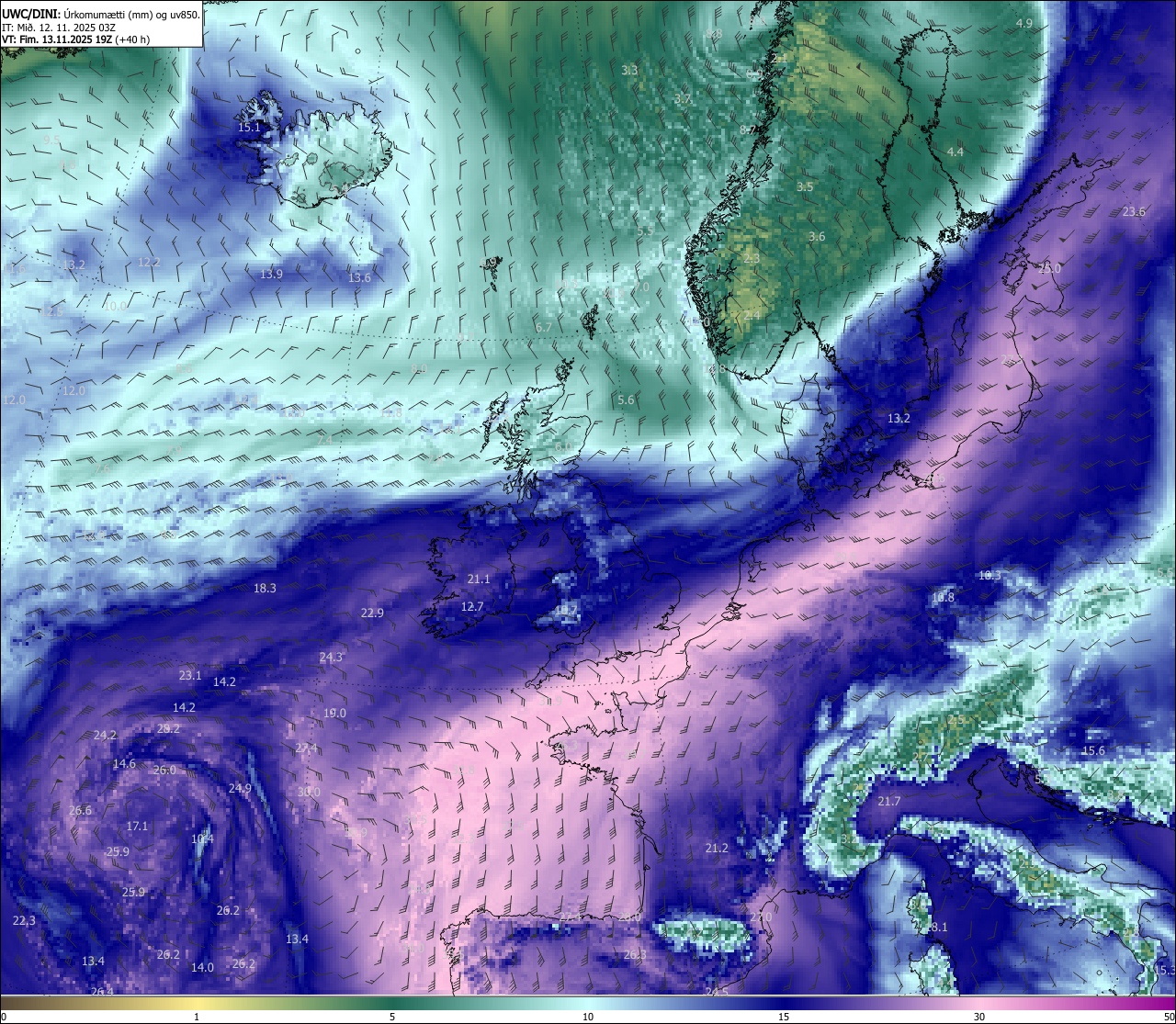Click the colorbar tick label 10
1176x1024 pixels.
(588, 1017)
